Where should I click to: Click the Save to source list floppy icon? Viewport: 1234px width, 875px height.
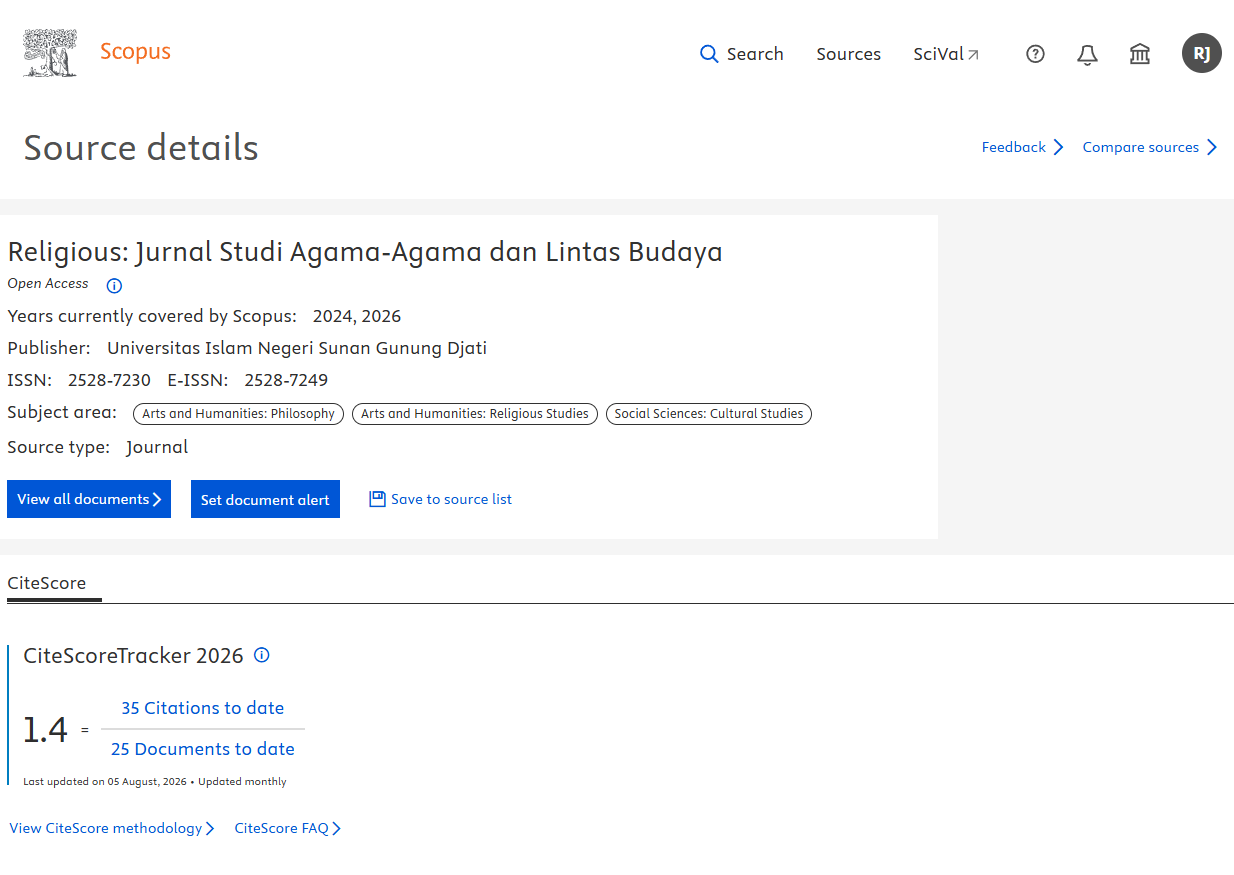377,499
